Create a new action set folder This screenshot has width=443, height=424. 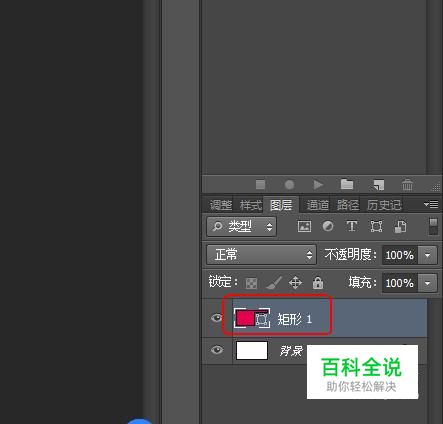coord(347,184)
